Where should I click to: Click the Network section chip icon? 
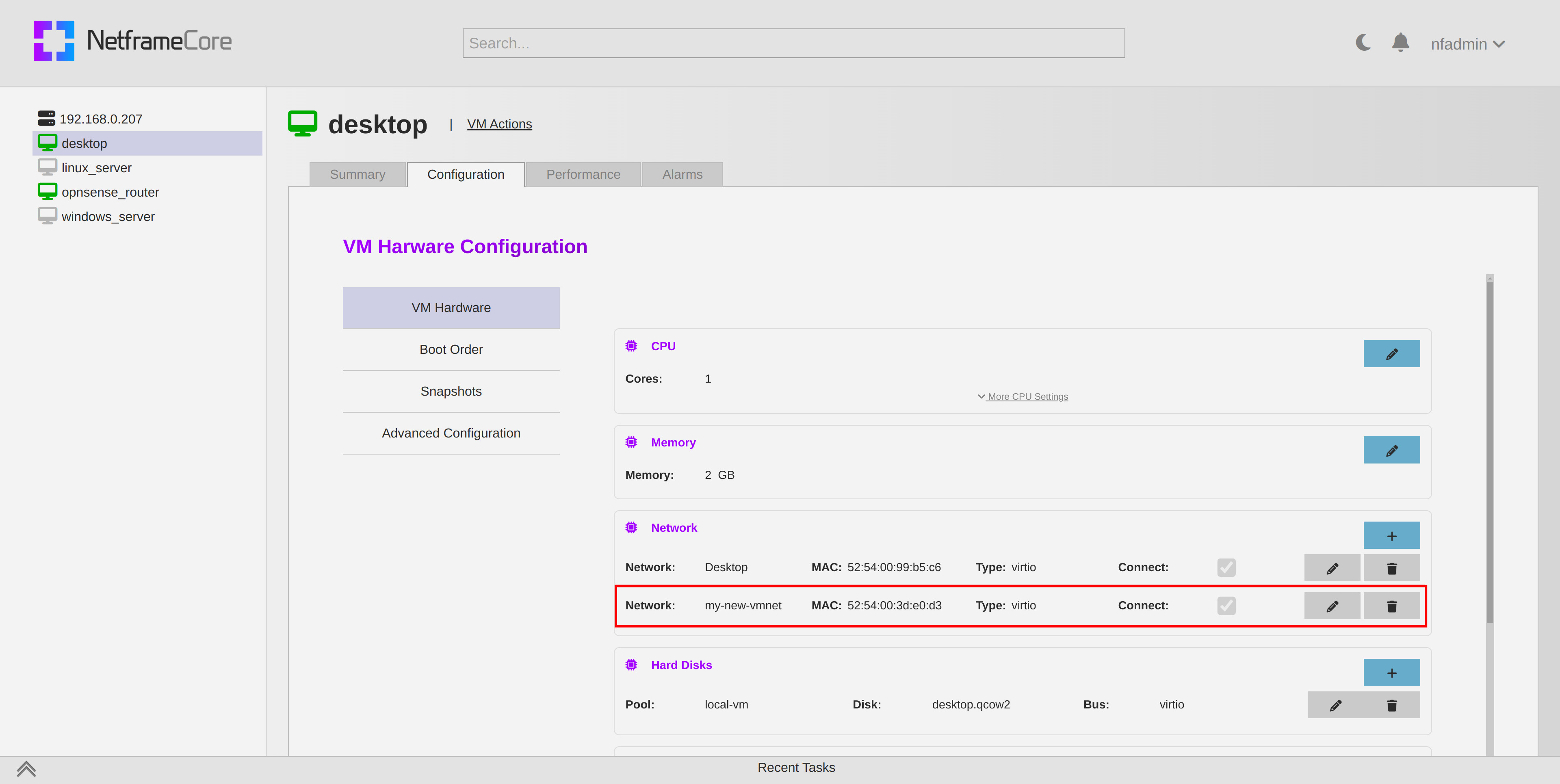click(631, 527)
